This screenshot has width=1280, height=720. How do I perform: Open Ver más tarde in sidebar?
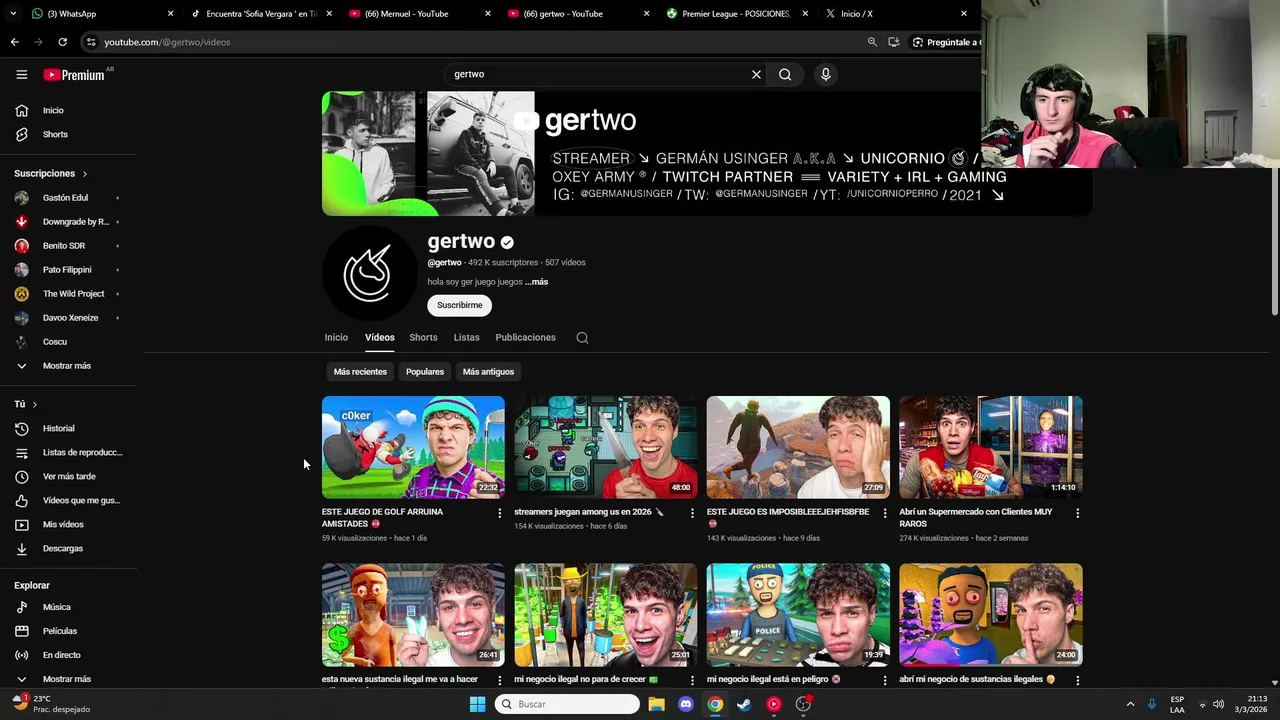click(69, 476)
